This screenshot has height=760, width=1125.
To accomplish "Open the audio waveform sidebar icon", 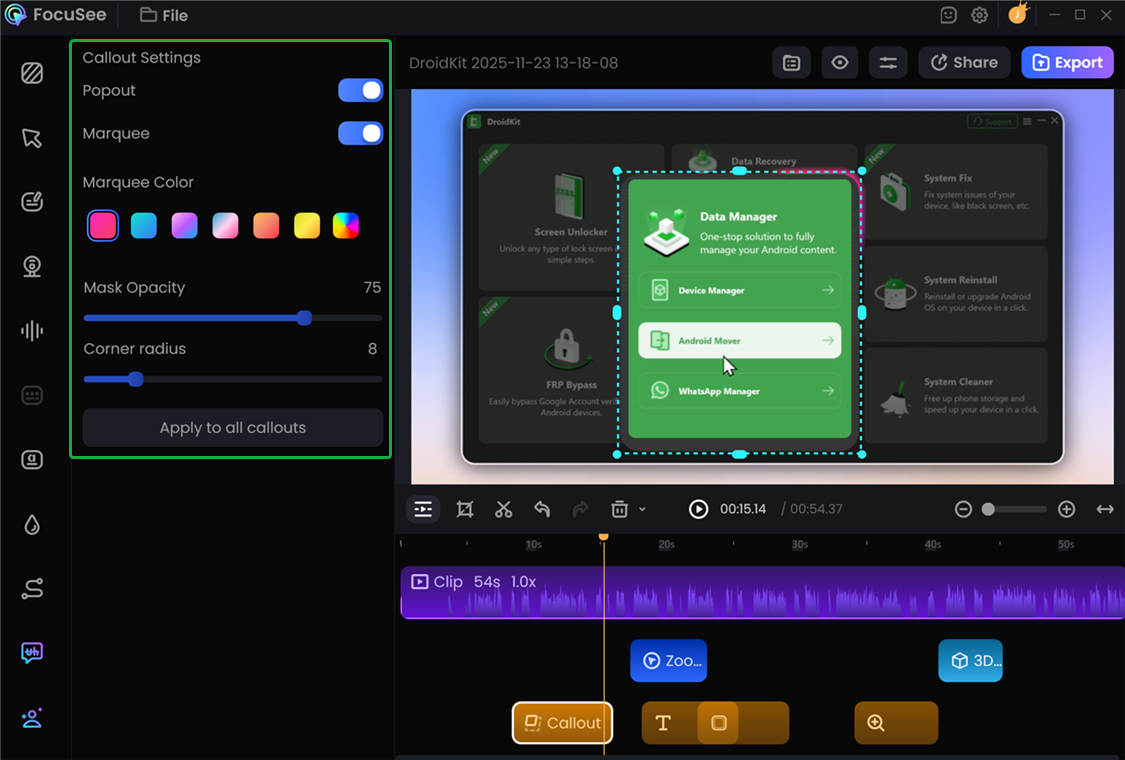I will coord(32,331).
